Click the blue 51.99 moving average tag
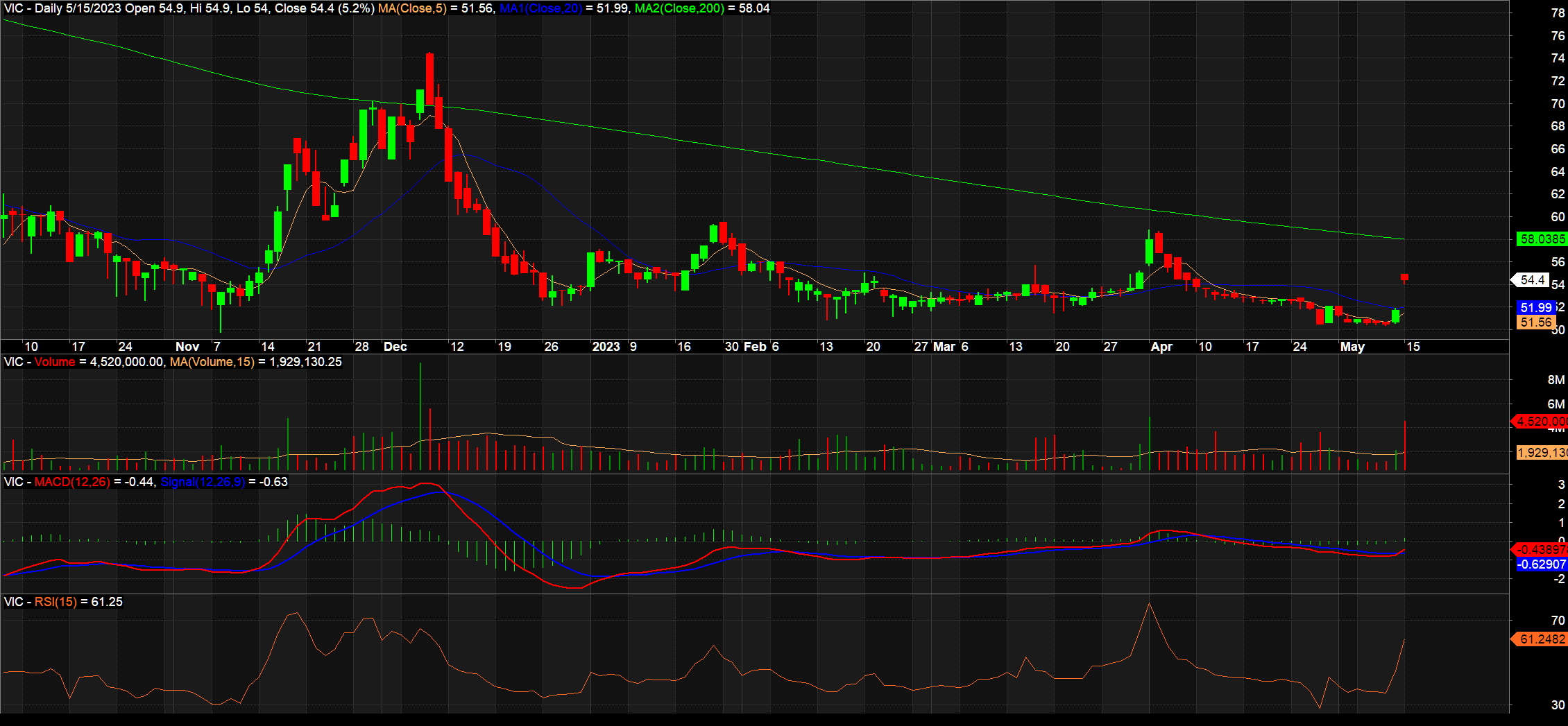 [1535, 307]
